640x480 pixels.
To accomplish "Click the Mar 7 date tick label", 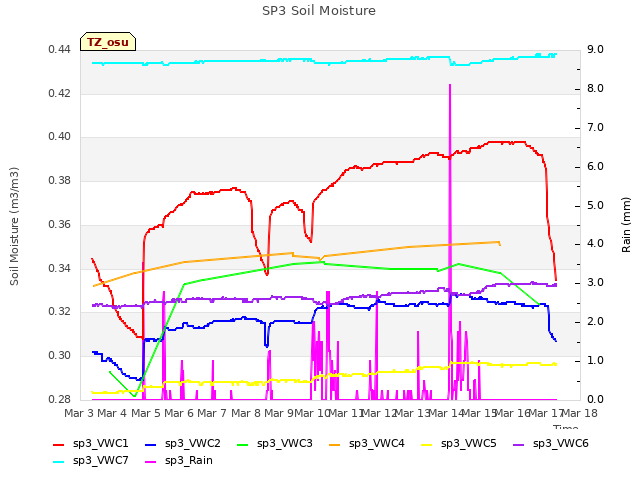I will [x=212, y=413].
